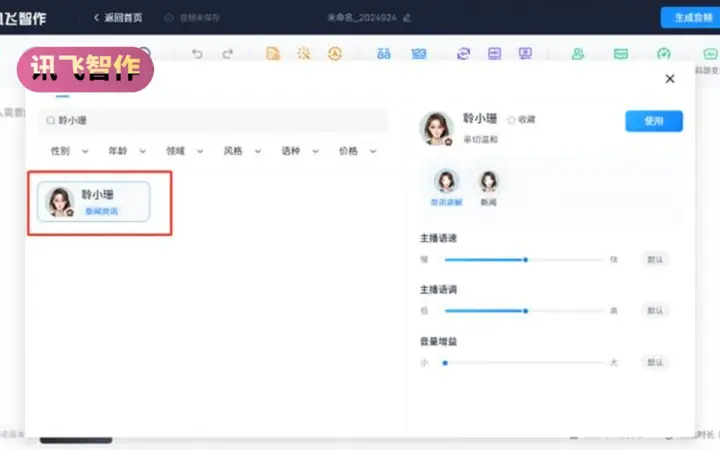The image size is (720, 450).
Task: Open the green rectangular banner icon
Action: point(621,54)
